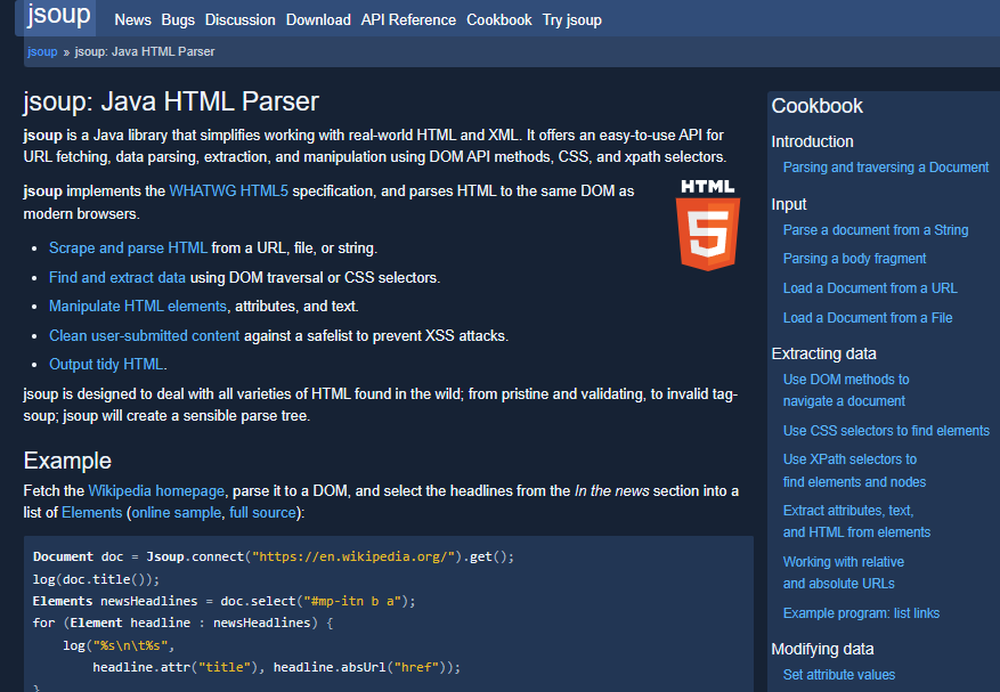Open Parsing and traversing a Document

tap(886, 168)
